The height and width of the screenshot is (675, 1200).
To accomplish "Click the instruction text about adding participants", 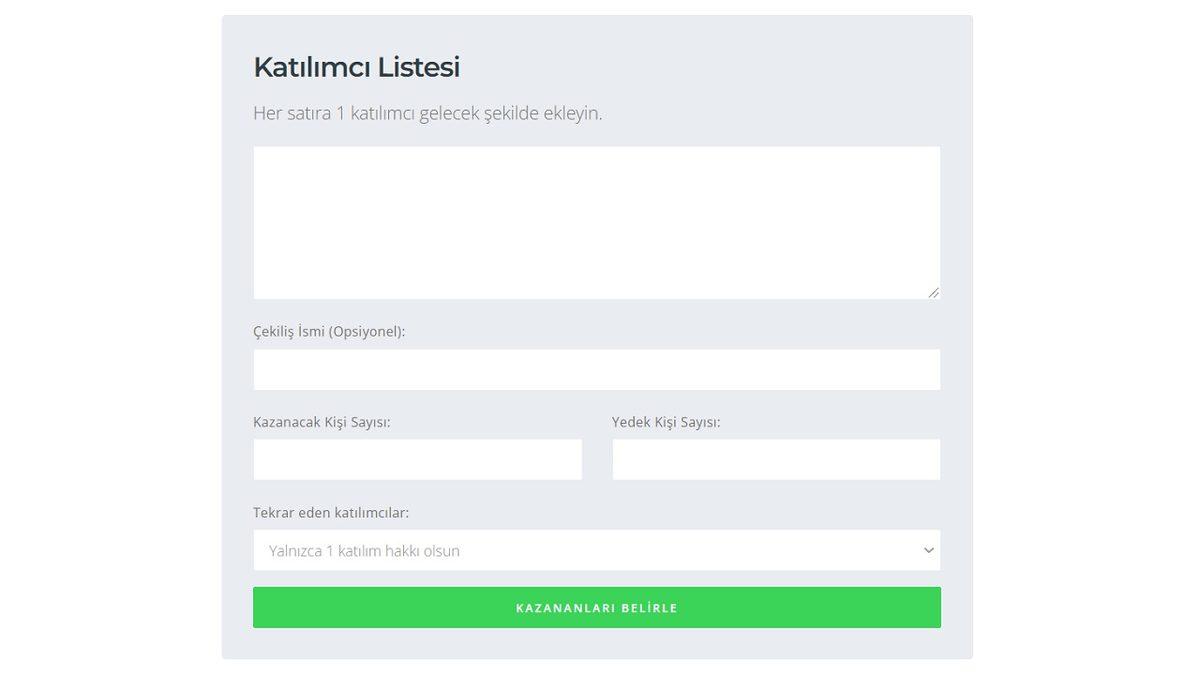I will [x=428, y=111].
